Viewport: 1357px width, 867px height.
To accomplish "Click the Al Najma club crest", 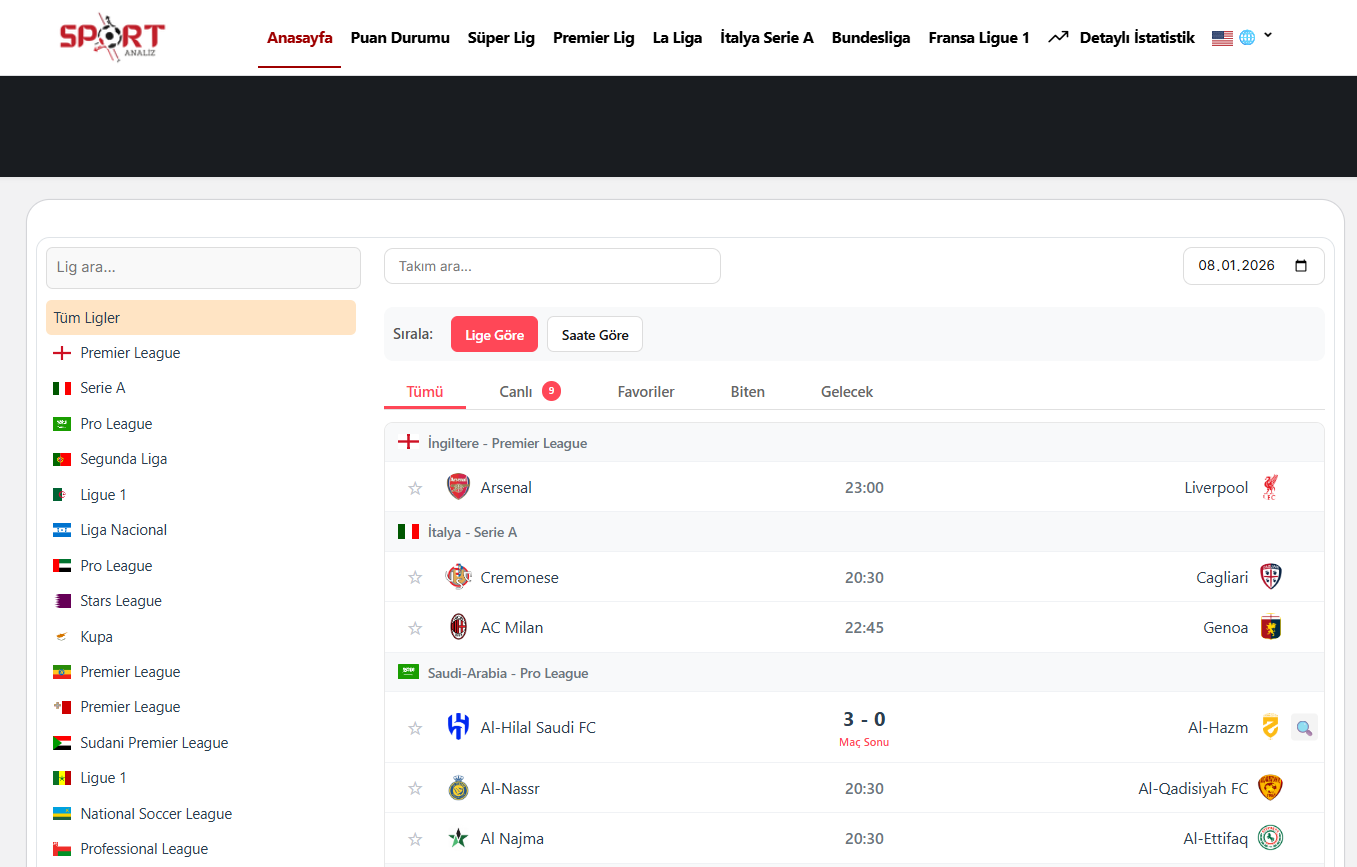I will (458, 838).
